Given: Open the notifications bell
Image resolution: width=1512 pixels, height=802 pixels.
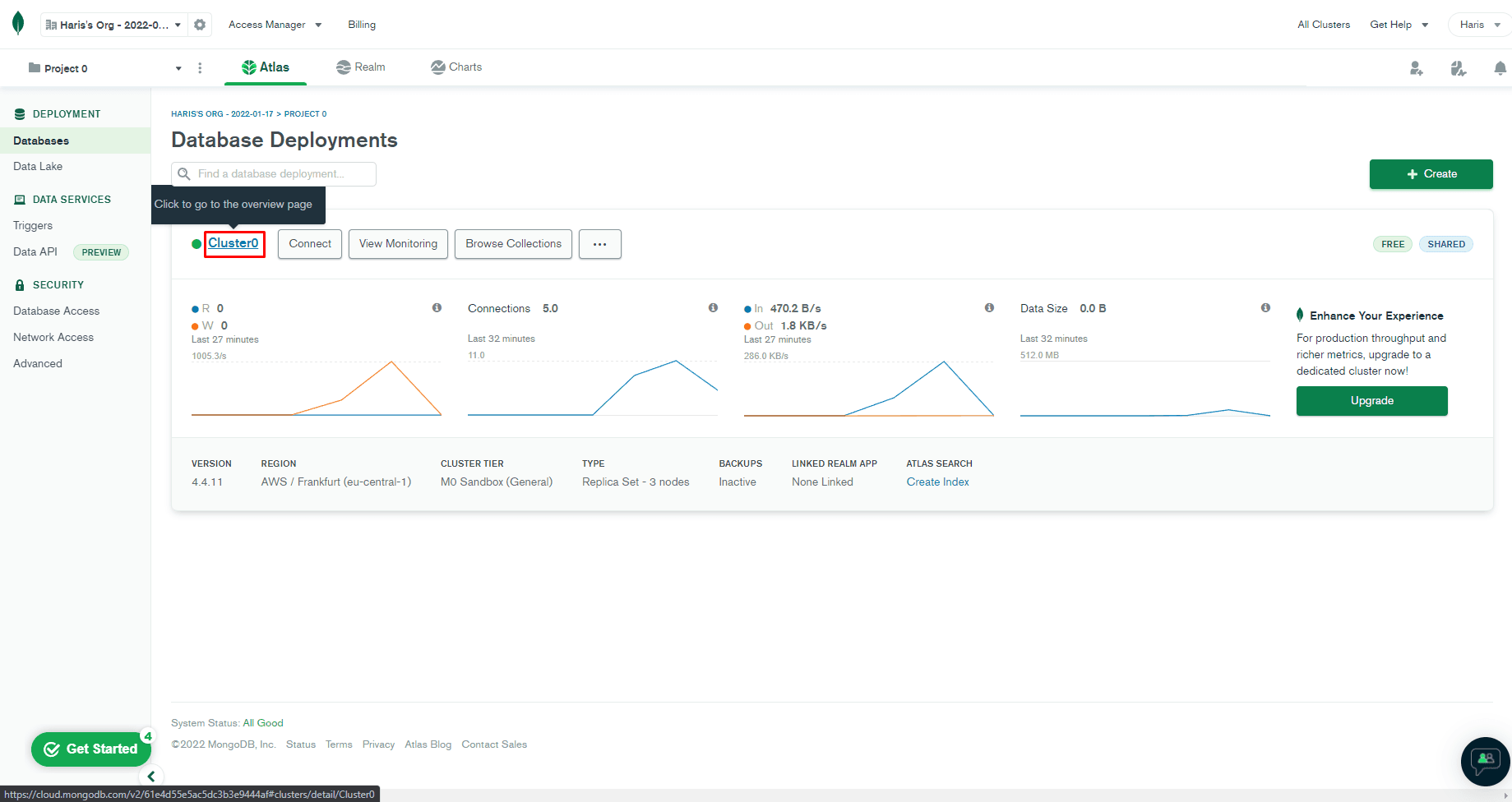Looking at the screenshot, I should click(x=1500, y=68).
